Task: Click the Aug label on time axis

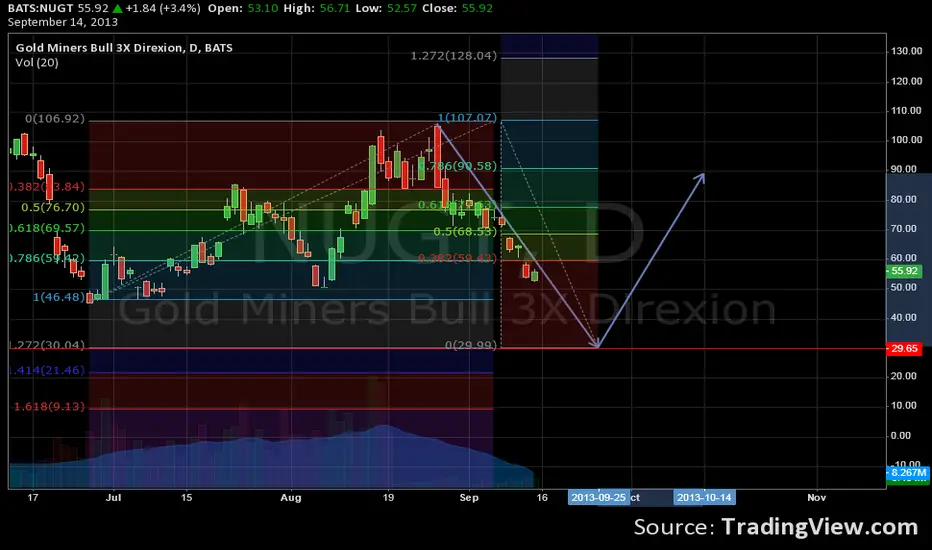Action: pyautogui.click(x=291, y=498)
